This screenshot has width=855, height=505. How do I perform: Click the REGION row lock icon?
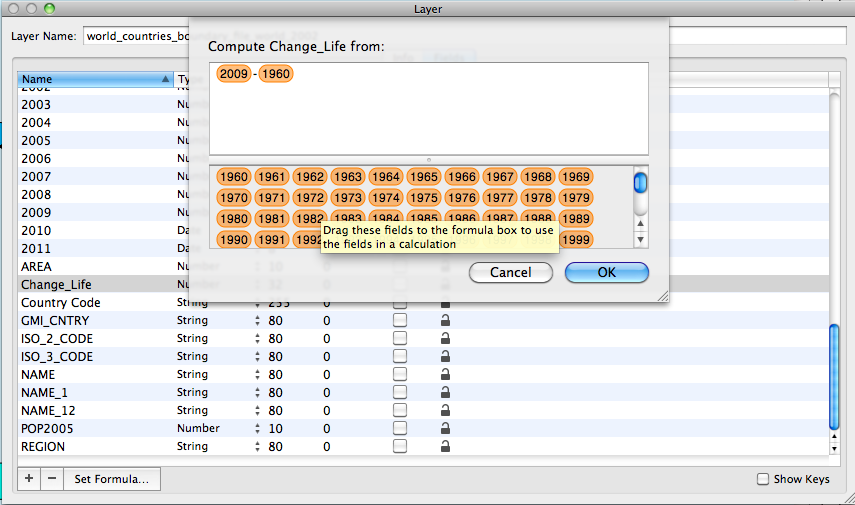point(445,447)
